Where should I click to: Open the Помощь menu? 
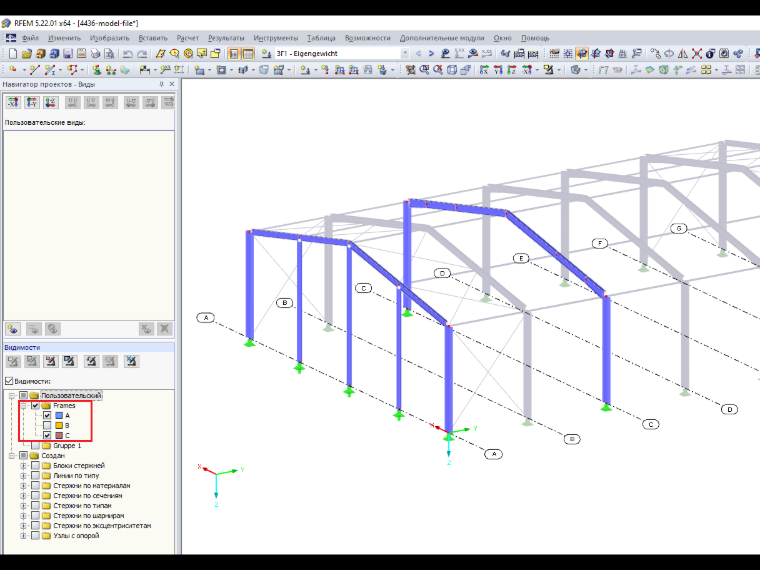[x=535, y=38]
